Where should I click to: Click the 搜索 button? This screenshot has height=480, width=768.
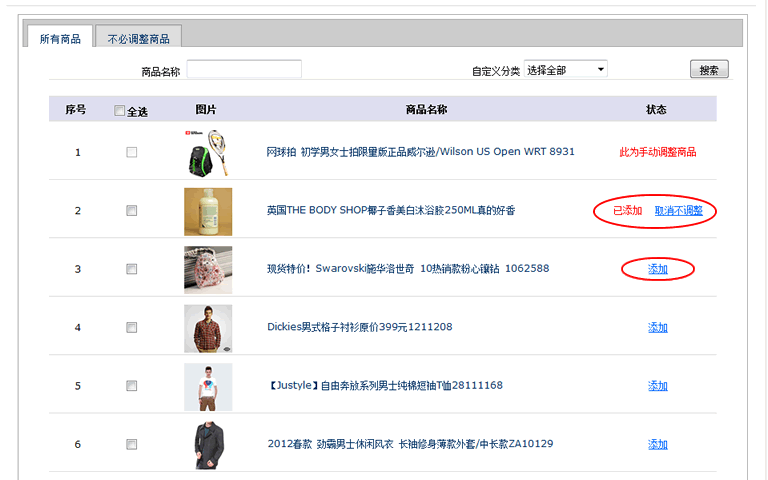[709, 69]
